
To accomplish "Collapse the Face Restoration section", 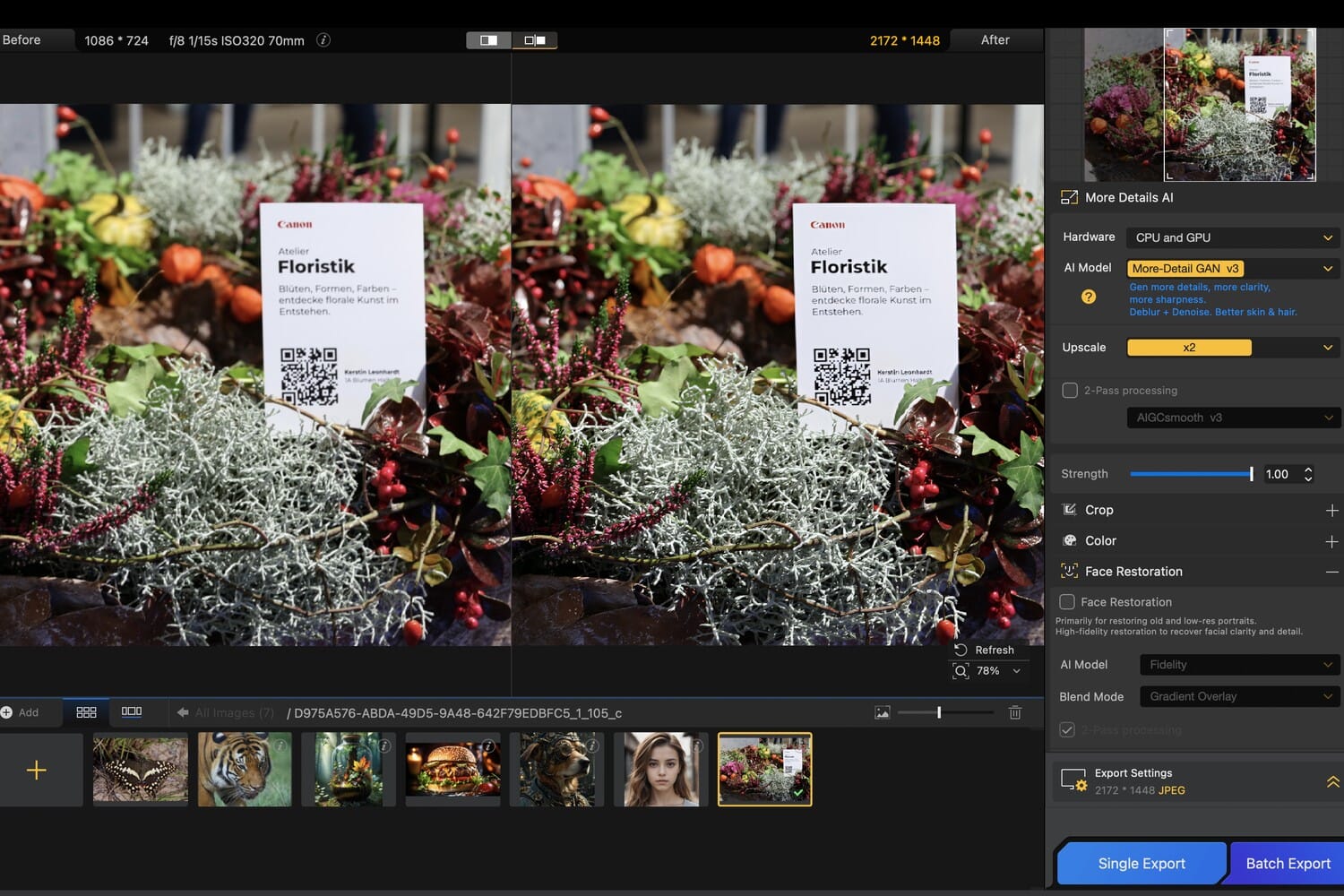I will coord(1332,572).
